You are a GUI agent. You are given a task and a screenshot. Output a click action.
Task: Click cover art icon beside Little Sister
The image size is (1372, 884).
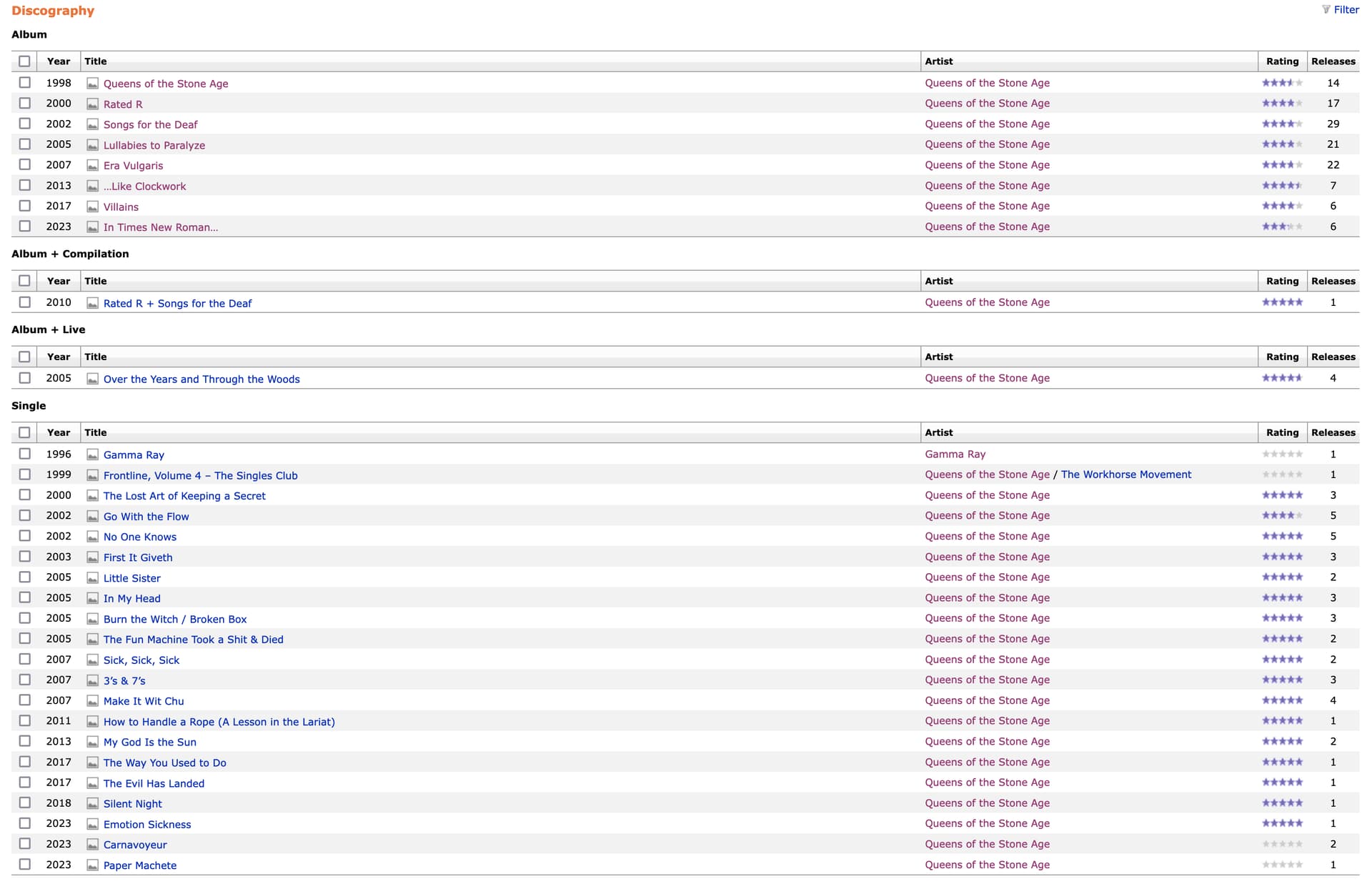pos(92,578)
